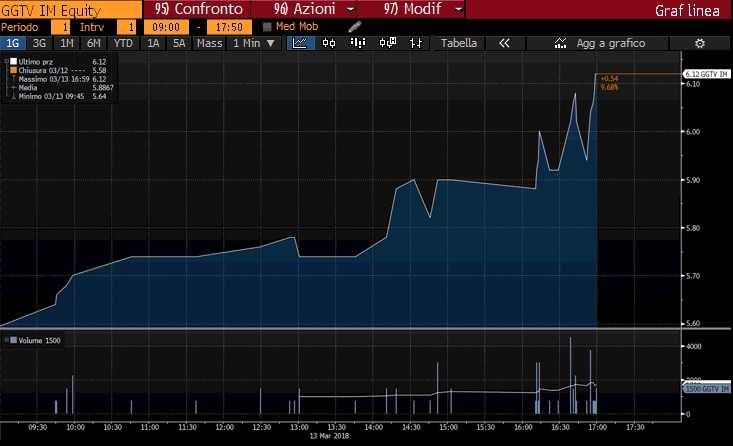Click the double-chevron collapse icon

click(505, 44)
